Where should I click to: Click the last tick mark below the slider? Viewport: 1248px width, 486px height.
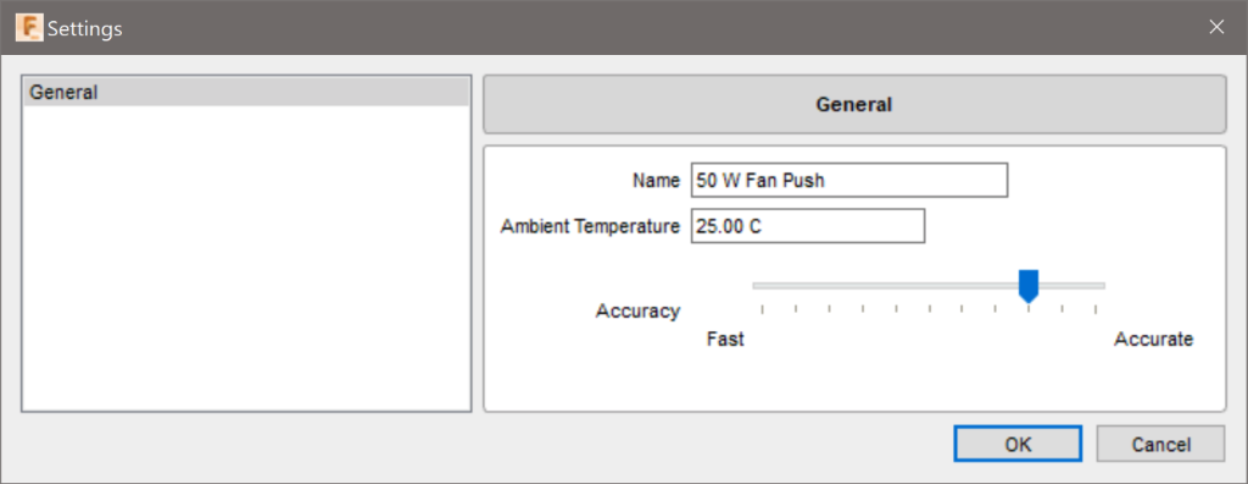1095,309
